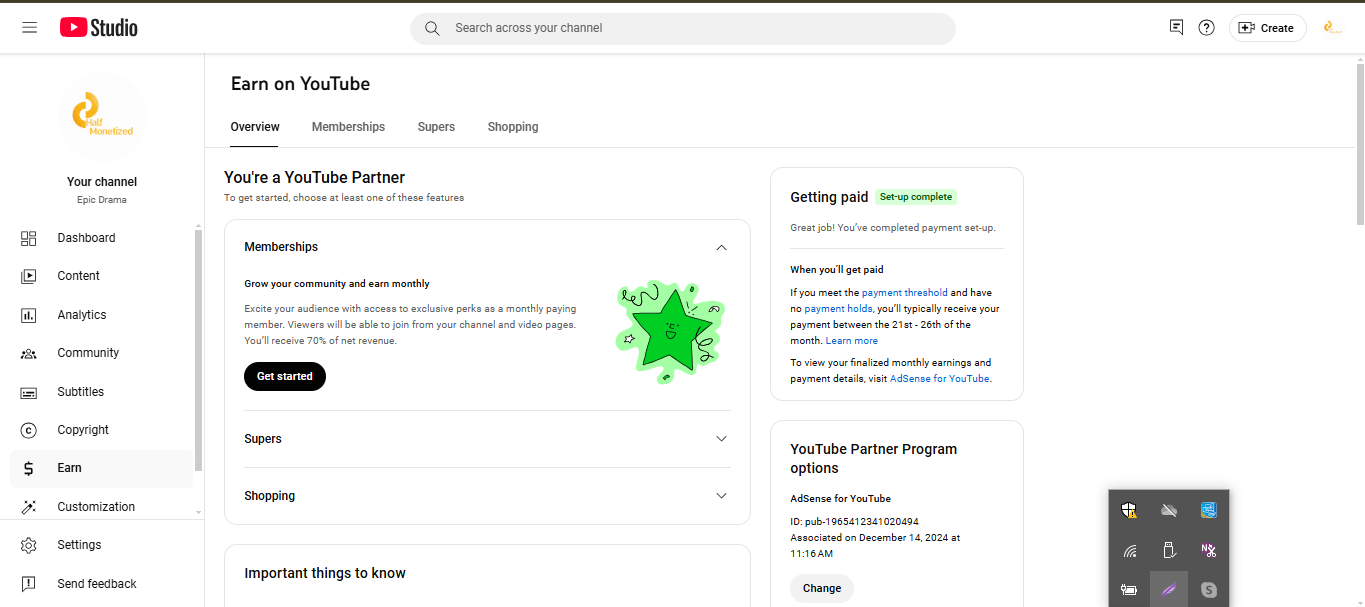Image resolution: width=1365 pixels, height=607 pixels.
Task: Collapse the Memberships section
Action: (x=721, y=247)
